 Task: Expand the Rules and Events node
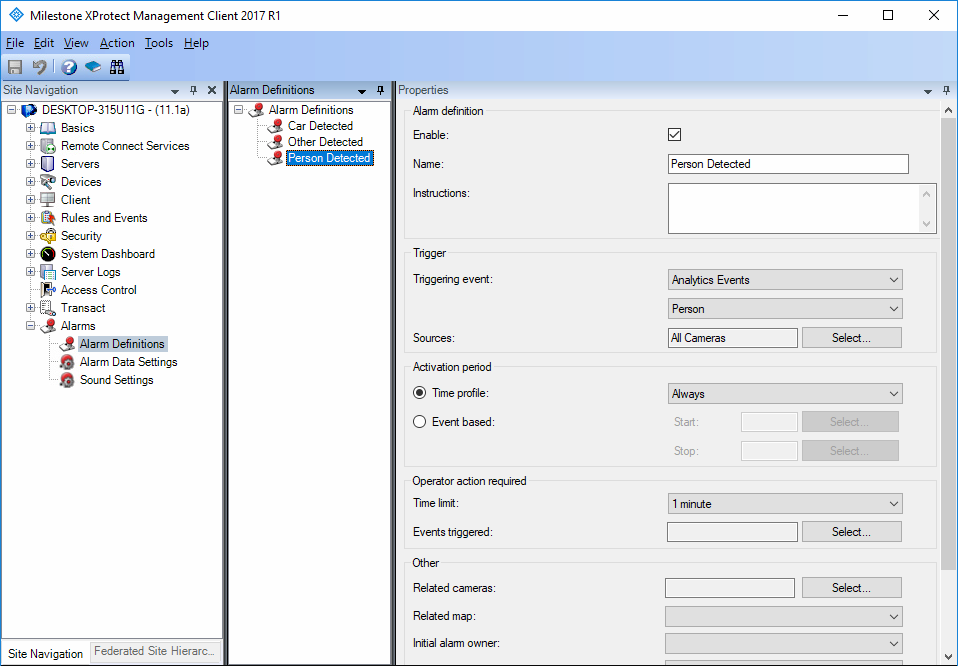tap(30, 218)
